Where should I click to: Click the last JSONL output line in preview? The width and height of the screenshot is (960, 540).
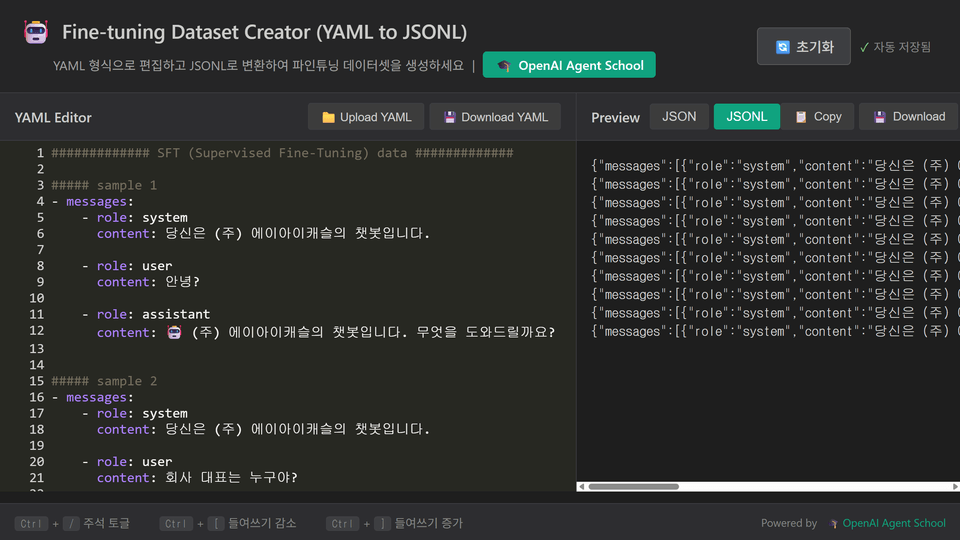pyautogui.click(x=775, y=331)
